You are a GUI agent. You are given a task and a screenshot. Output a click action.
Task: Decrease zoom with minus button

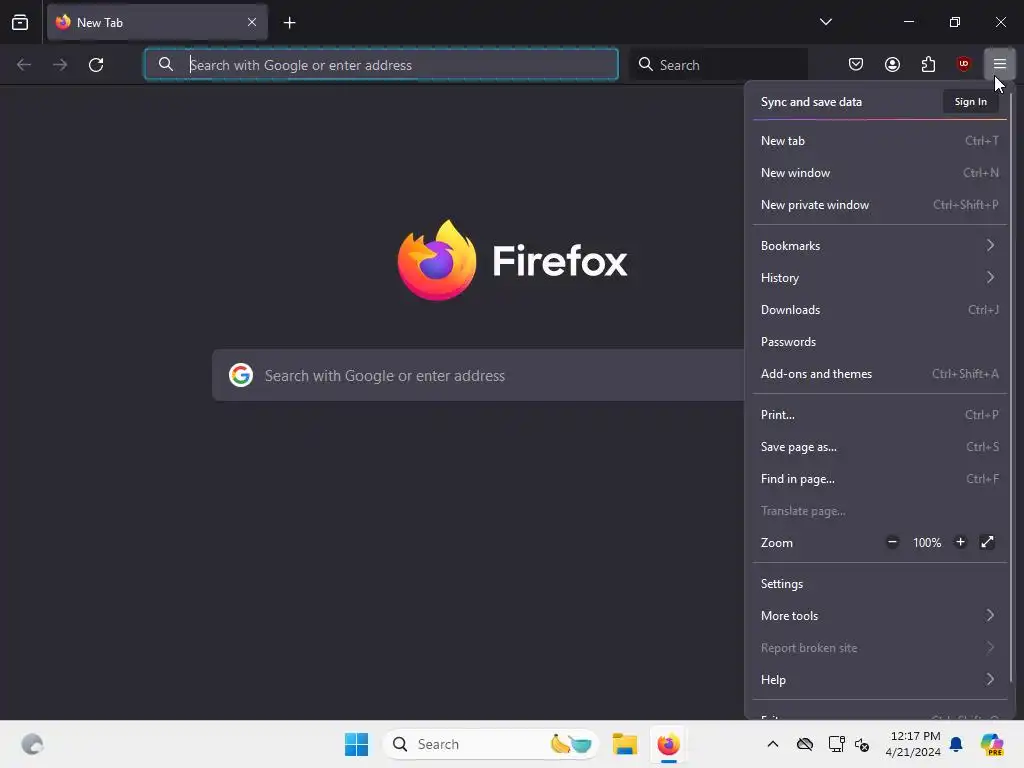point(892,542)
